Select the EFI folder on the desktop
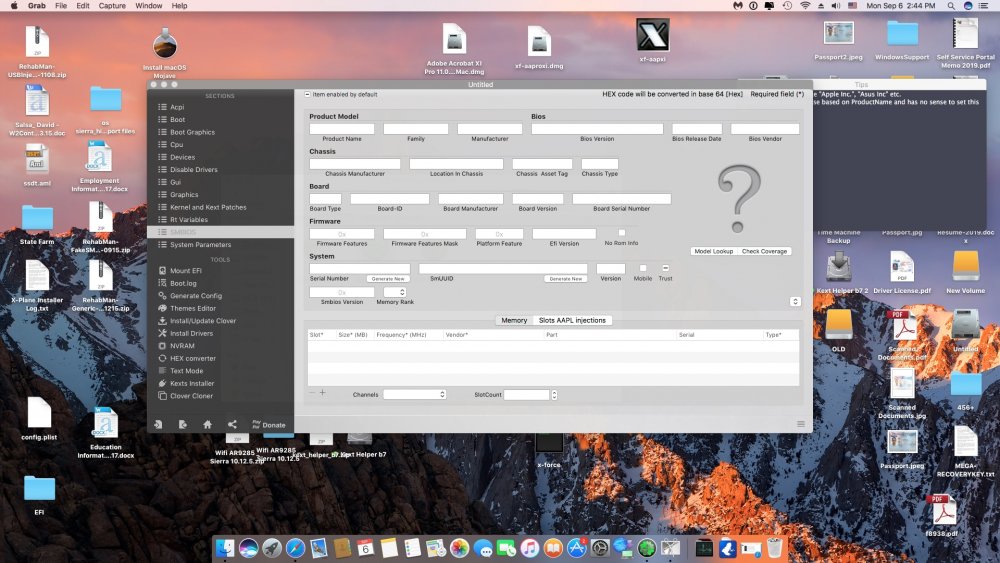Image resolution: width=1000 pixels, height=563 pixels. point(39,494)
